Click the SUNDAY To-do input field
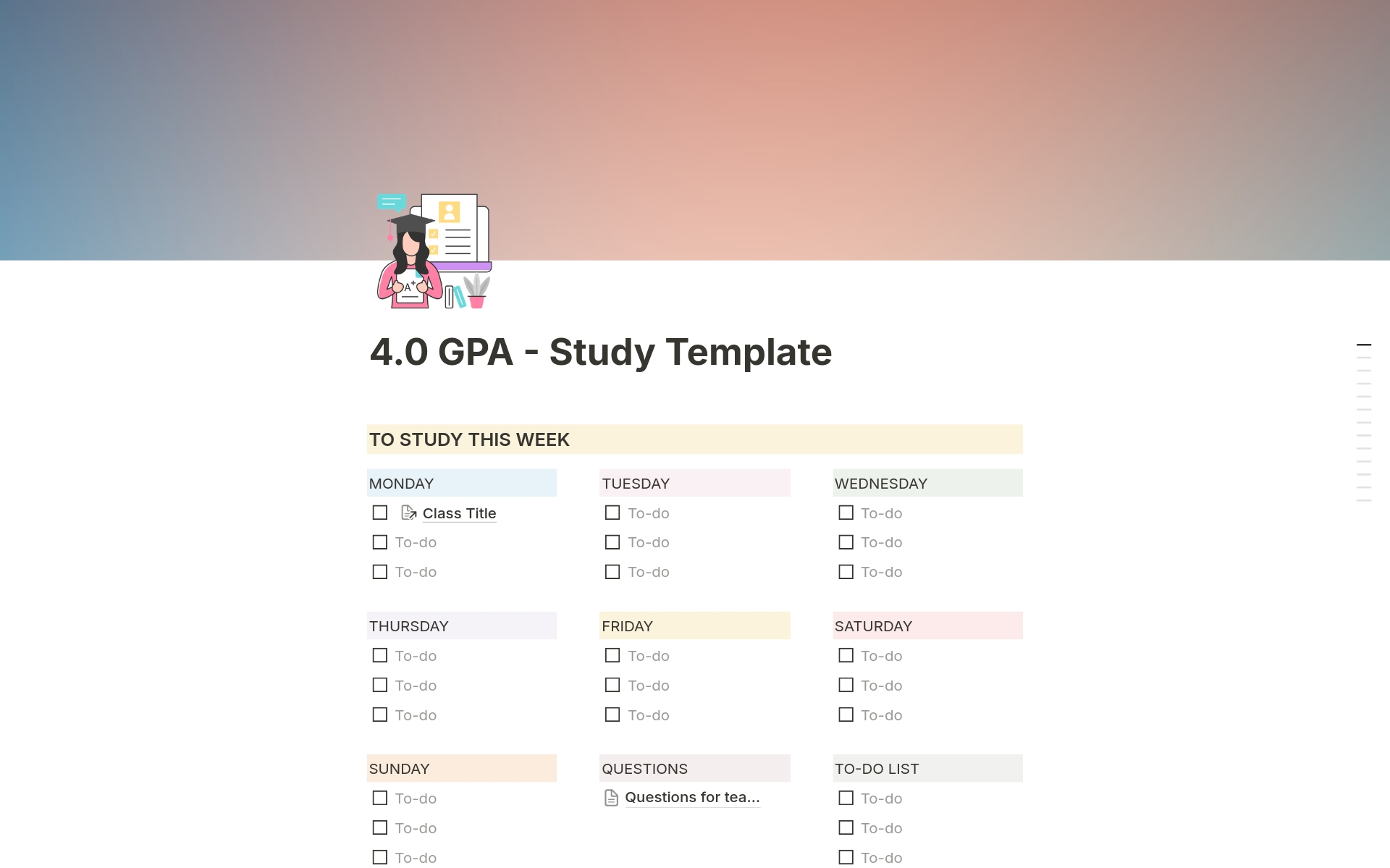This screenshot has height=868, width=1390. click(x=416, y=798)
